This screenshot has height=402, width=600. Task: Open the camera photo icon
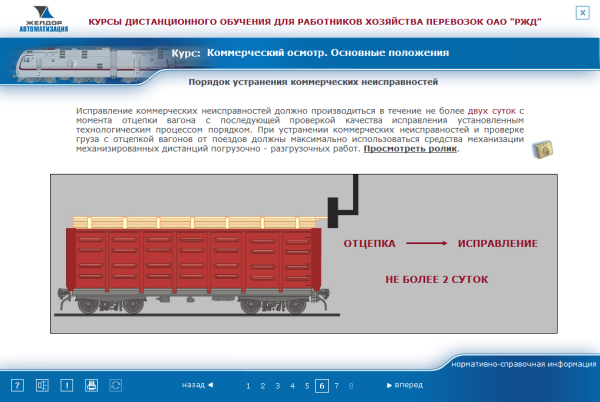[x=543, y=149]
